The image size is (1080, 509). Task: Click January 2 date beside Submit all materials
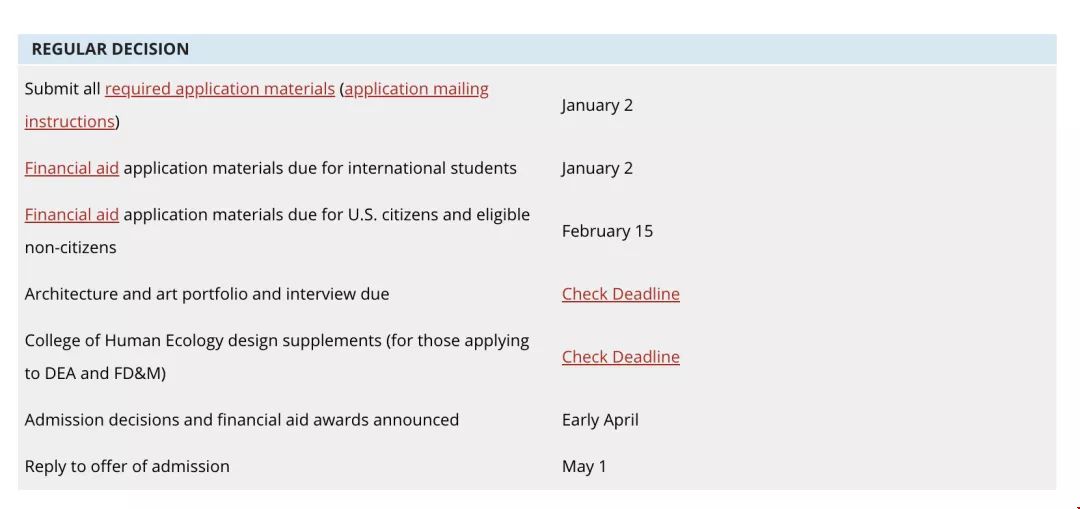tap(597, 105)
